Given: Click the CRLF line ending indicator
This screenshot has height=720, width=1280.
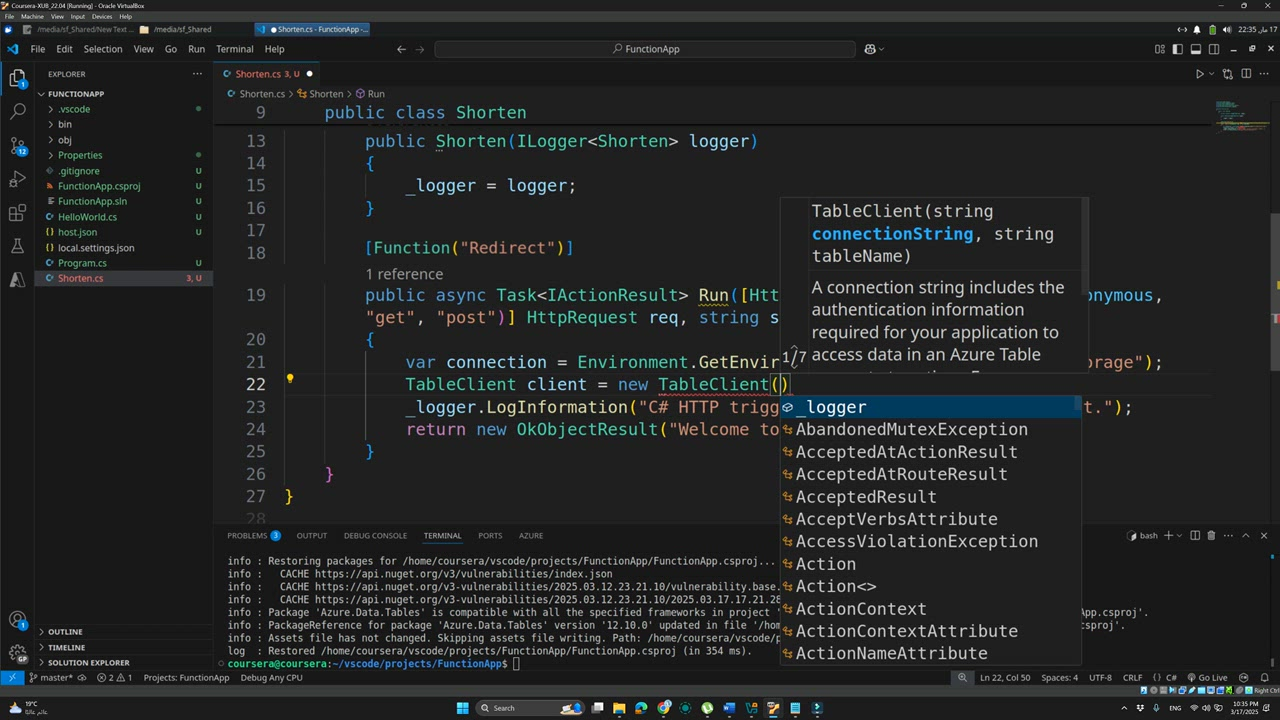Looking at the screenshot, I should 1132,678.
